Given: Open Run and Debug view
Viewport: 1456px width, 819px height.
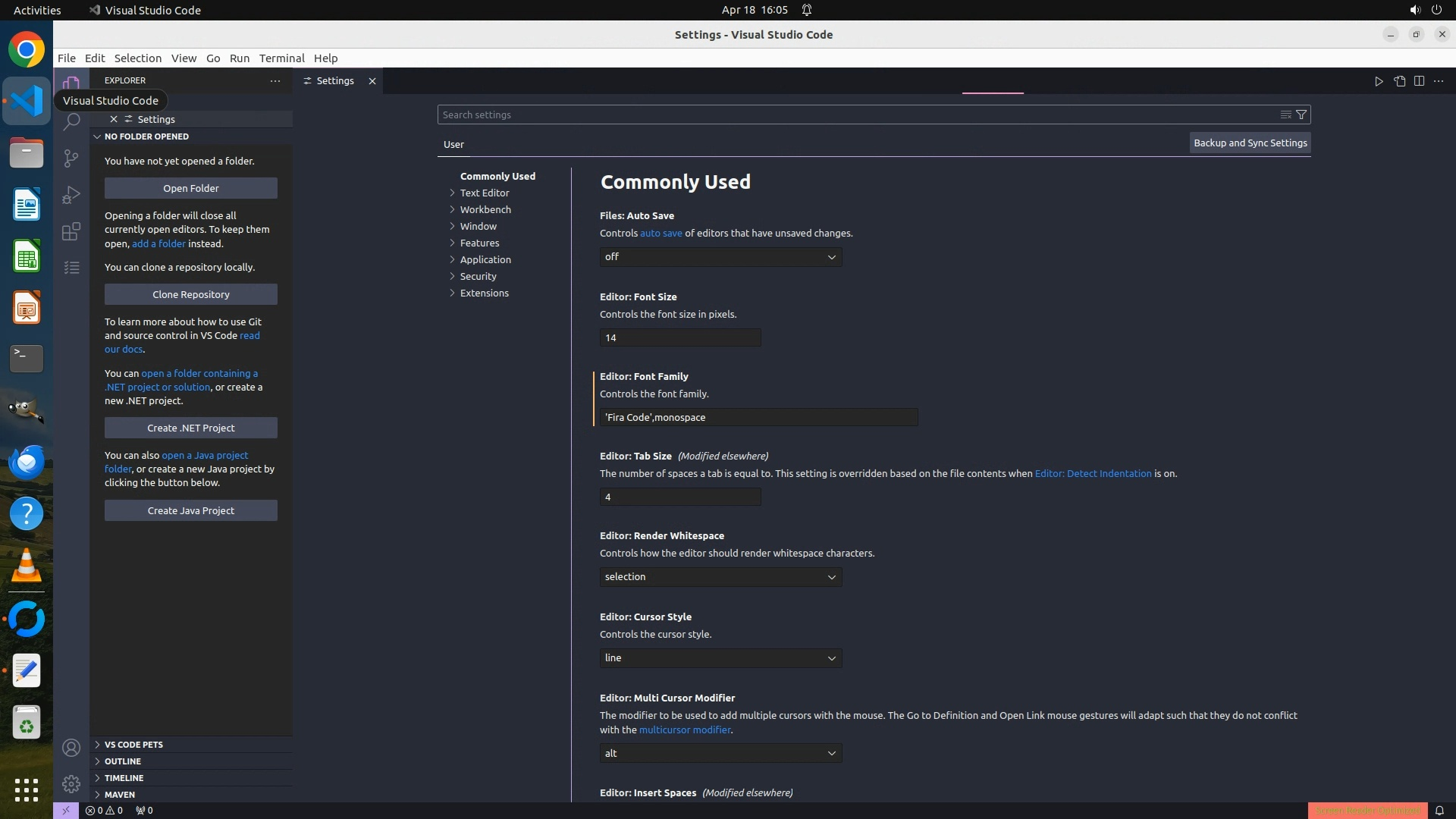Looking at the screenshot, I should (71, 195).
